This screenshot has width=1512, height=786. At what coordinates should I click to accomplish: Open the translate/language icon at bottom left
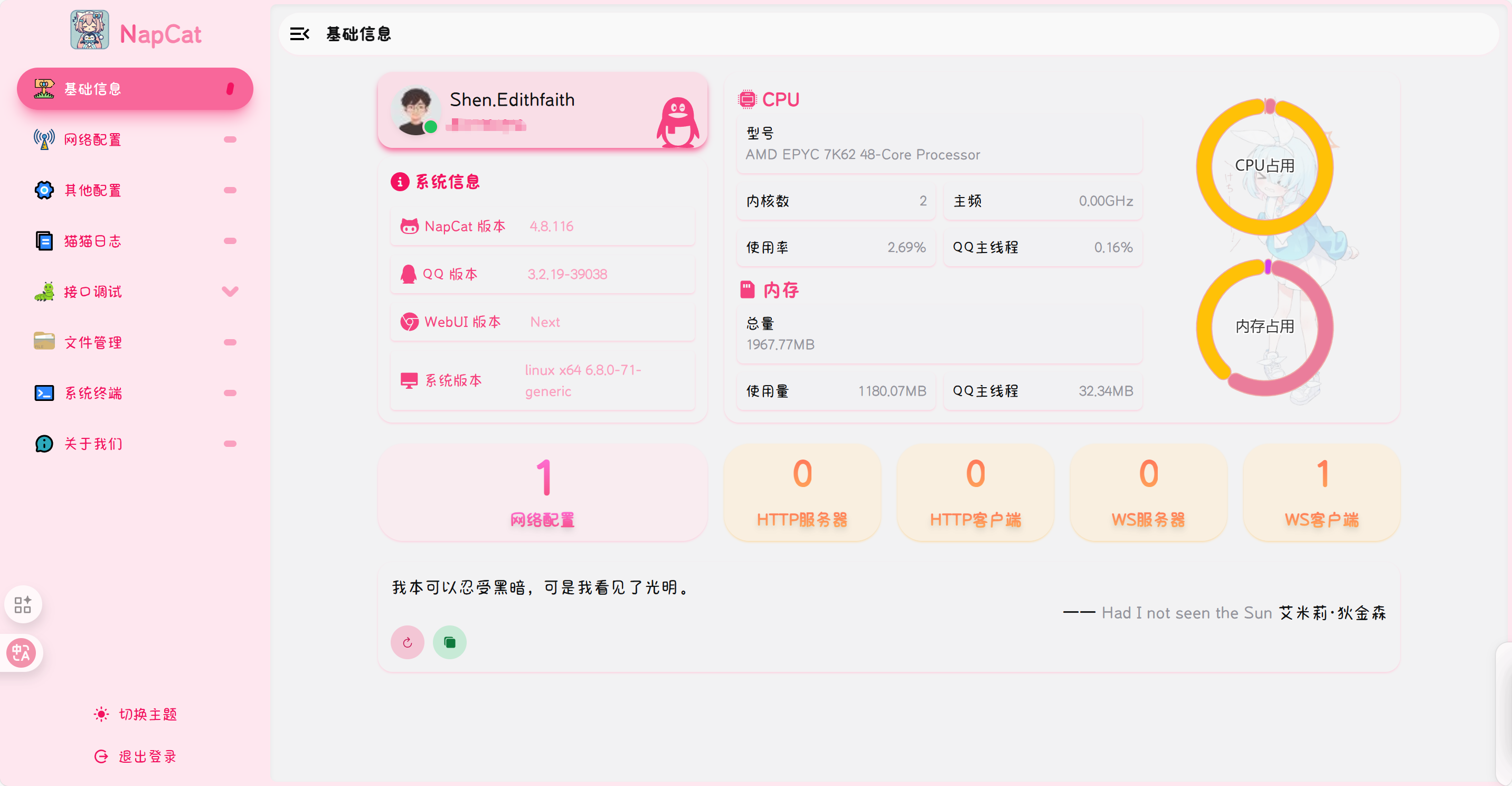click(x=22, y=653)
